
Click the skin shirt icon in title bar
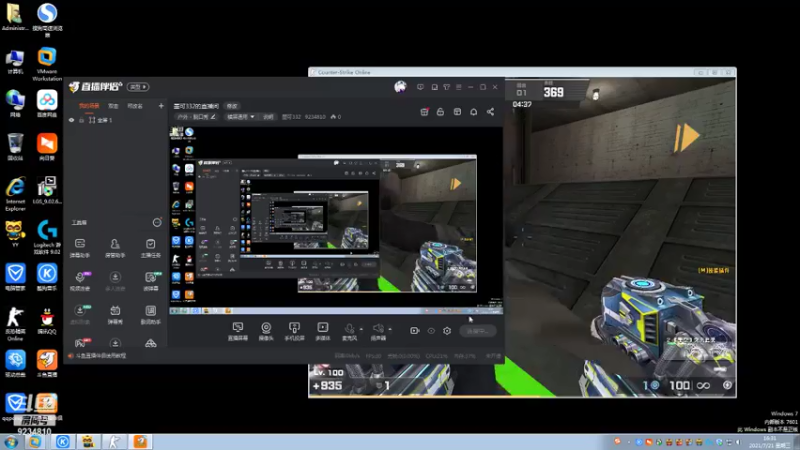coord(446,87)
